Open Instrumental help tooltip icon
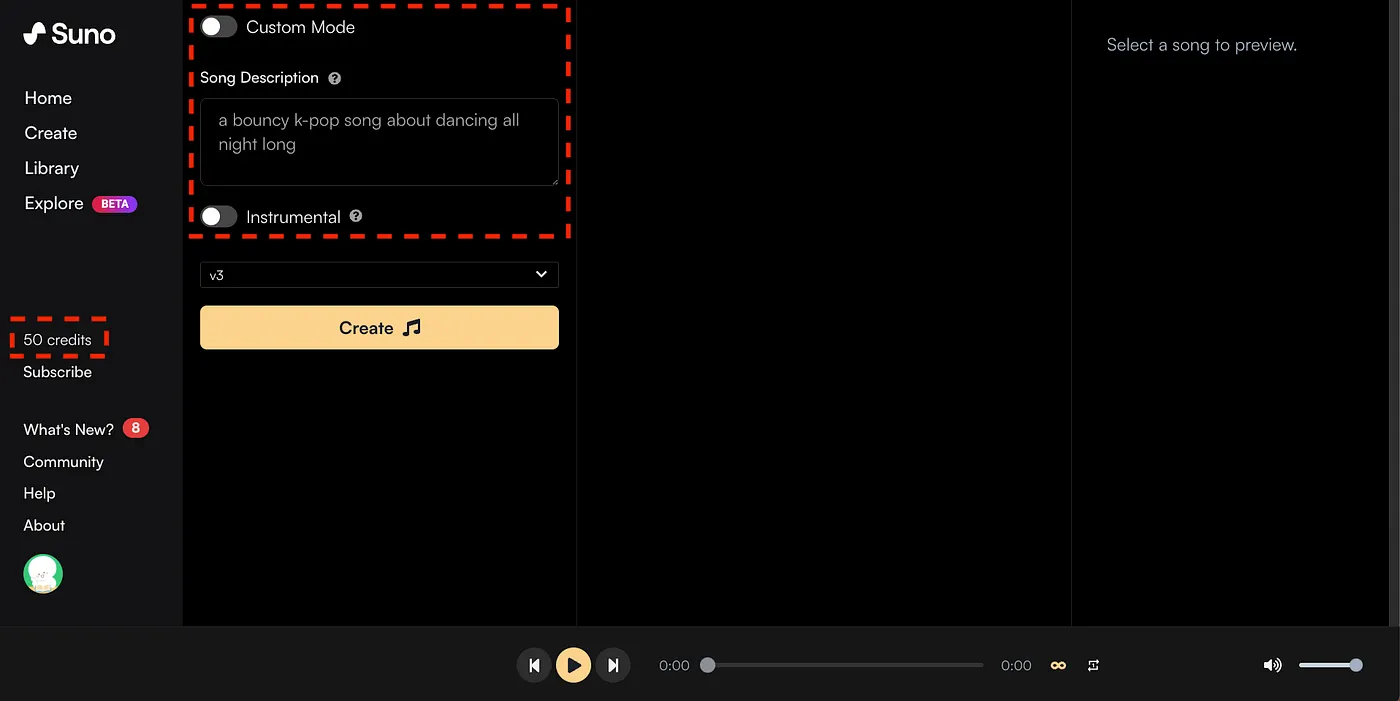1400x701 pixels. tap(356, 216)
